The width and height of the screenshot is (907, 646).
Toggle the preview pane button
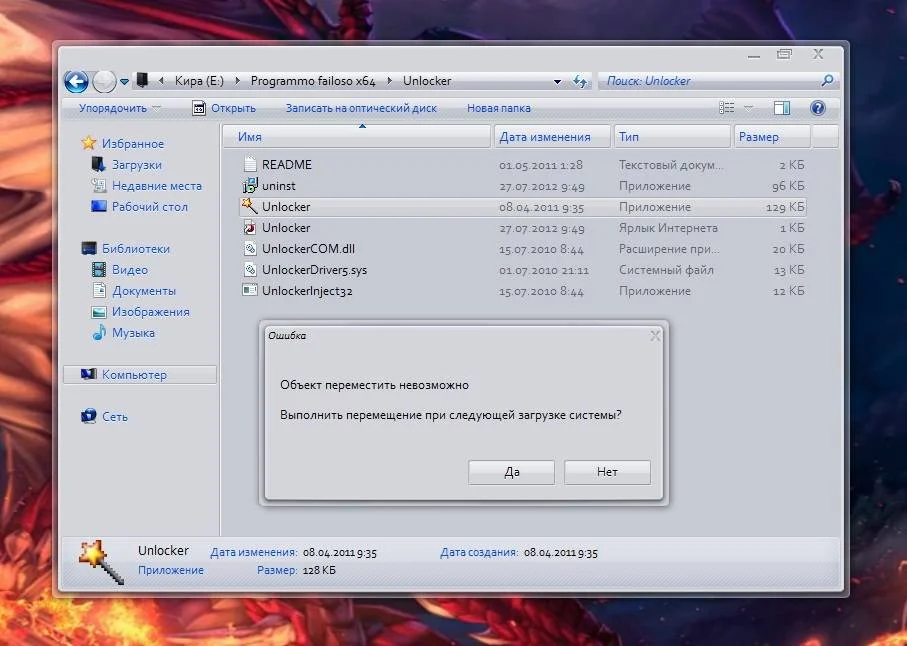pos(782,108)
